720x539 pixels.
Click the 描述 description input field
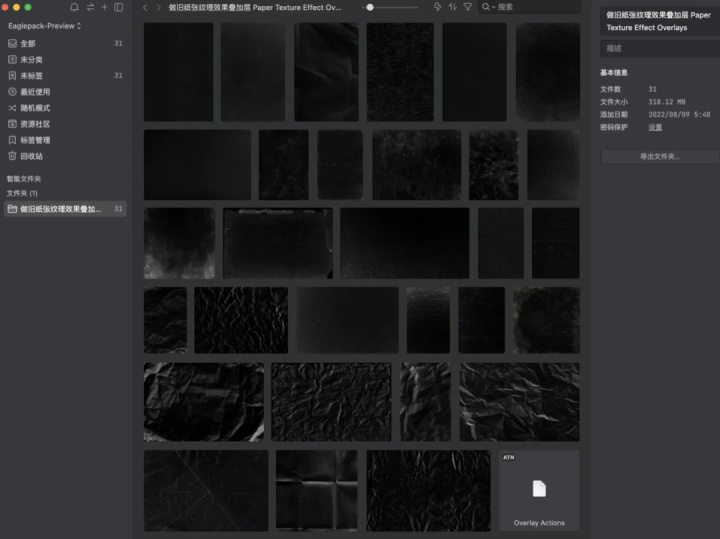coord(659,48)
